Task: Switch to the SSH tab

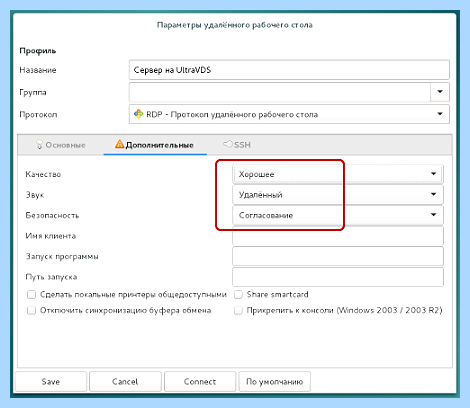Action: 237,145
